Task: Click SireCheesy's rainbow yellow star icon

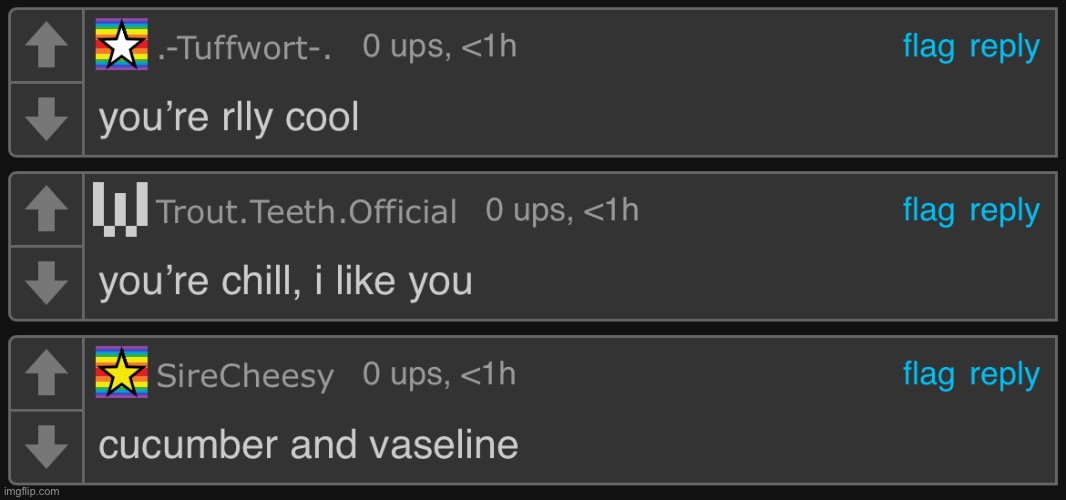Action: (121, 372)
